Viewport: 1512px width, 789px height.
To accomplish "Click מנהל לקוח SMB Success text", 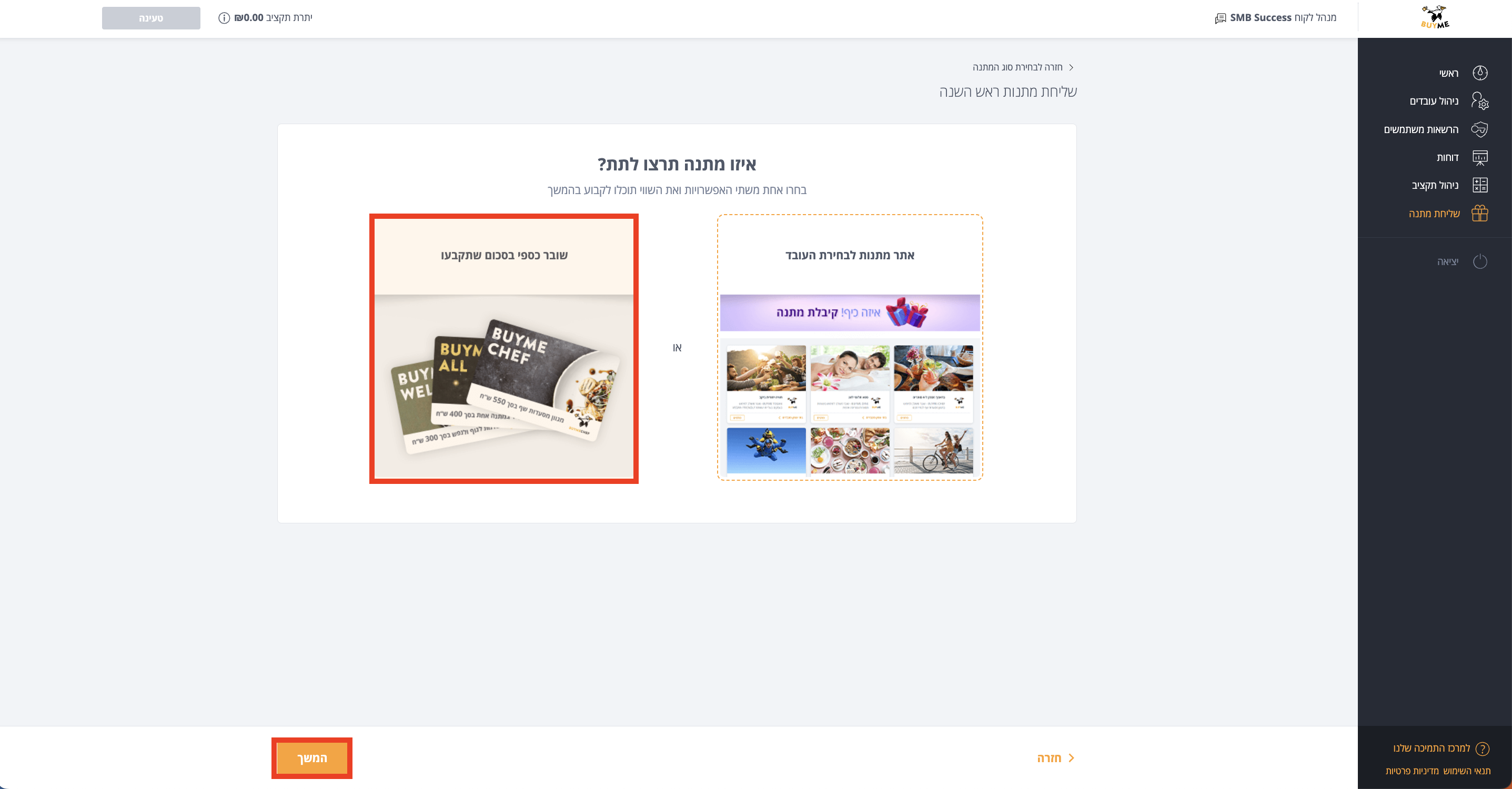I will [x=1283, y=17].
